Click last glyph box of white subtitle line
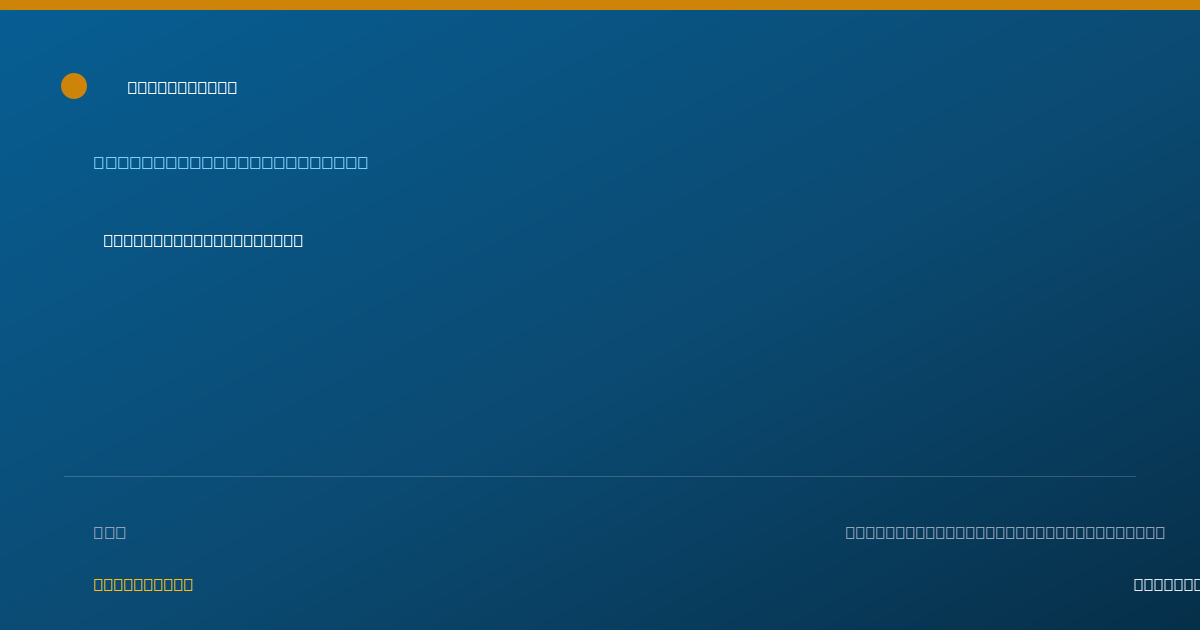The height and width of the screenshot is (630, 1200). click(x=297, y=240)
